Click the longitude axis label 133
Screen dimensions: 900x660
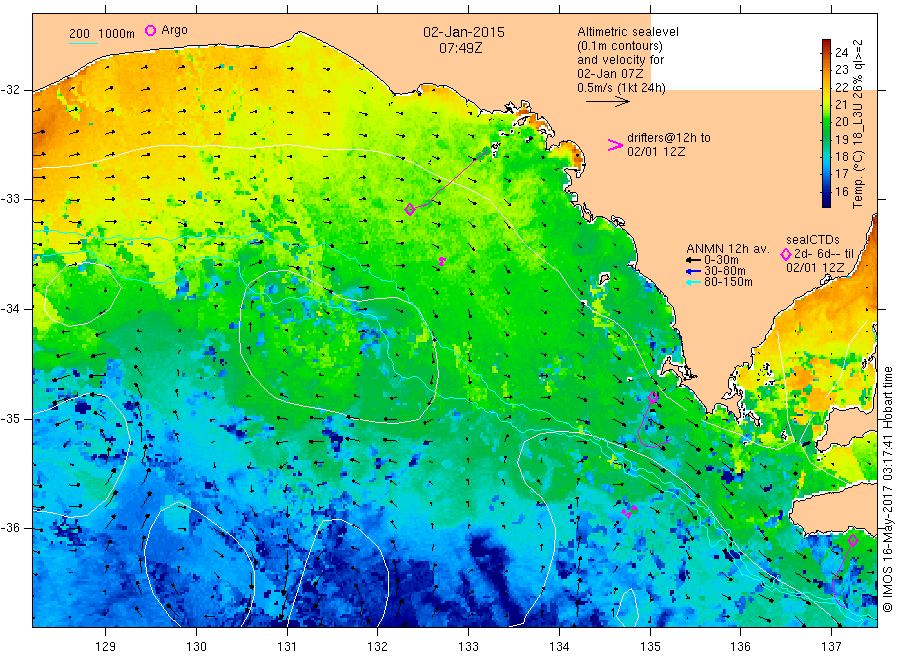tap(468, 646)
